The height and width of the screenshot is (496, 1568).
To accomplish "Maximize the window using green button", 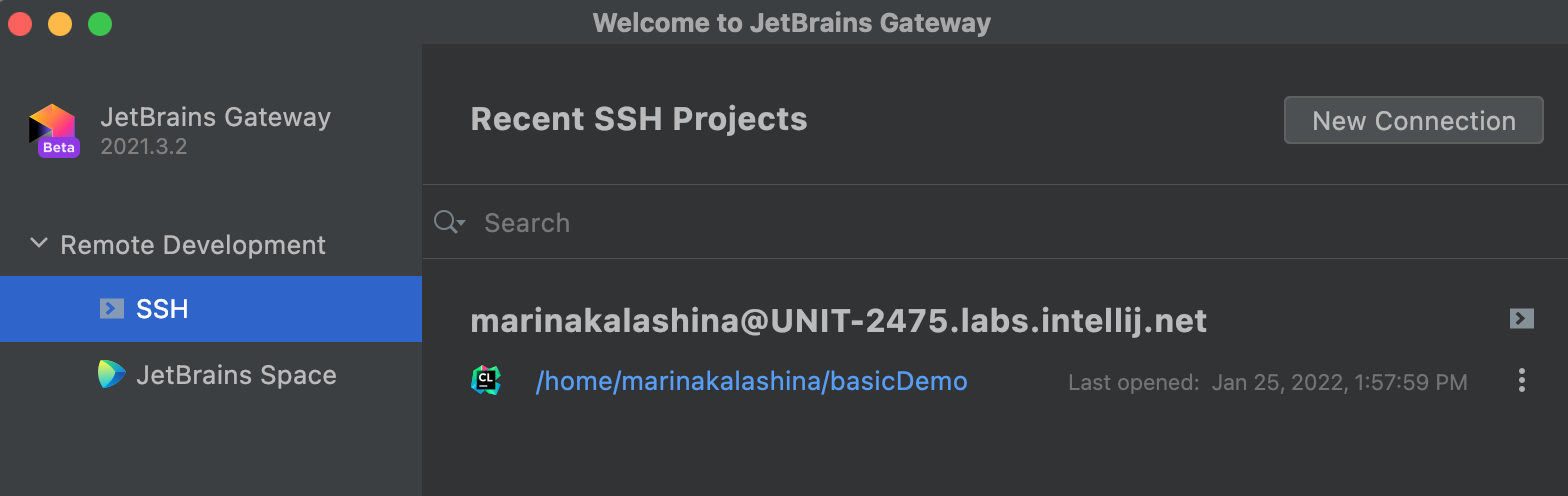I will coord(100,23).
